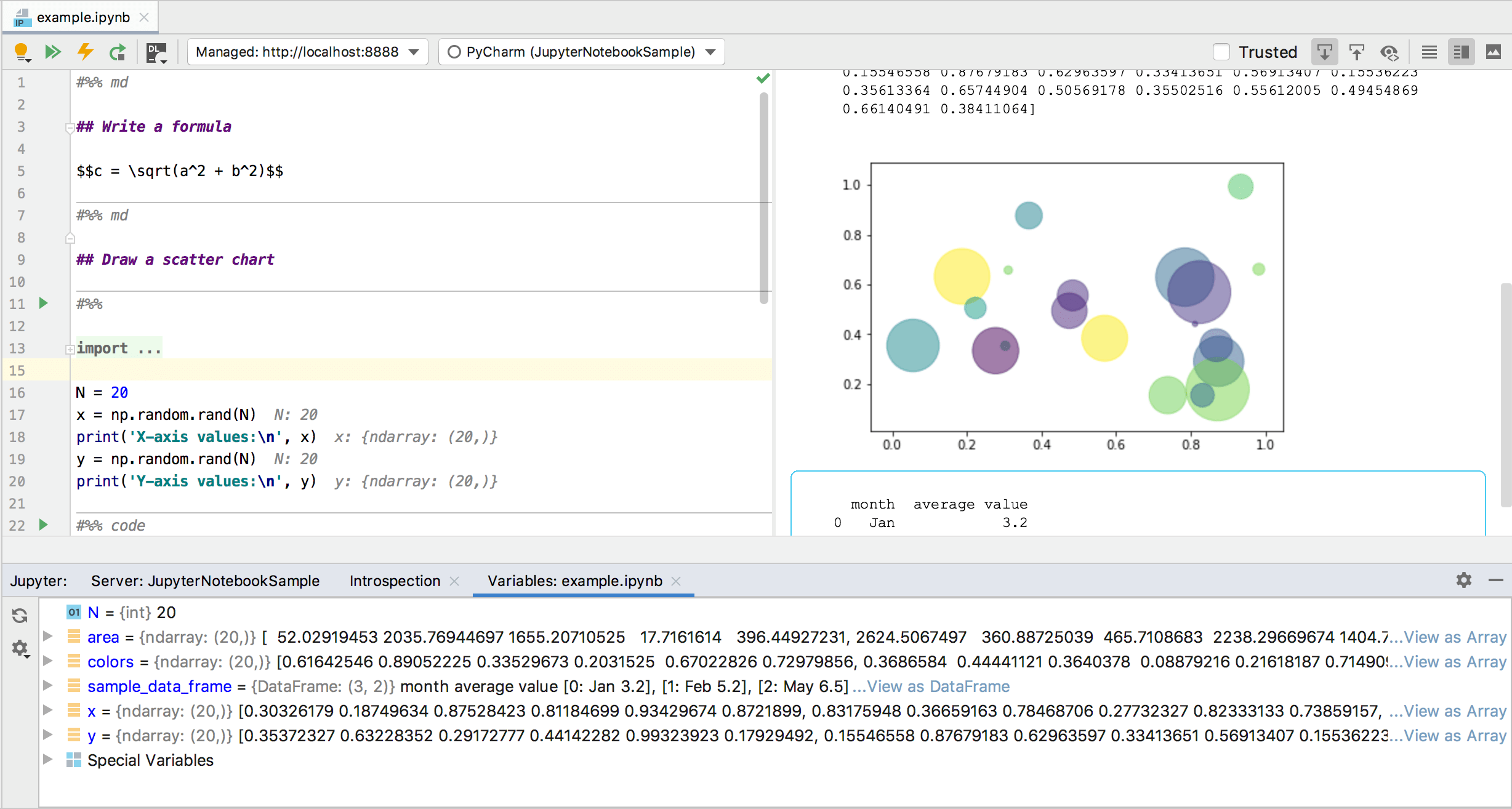Click the Restart Kernel icon
The image size is (1512, 809).
(117, 52)
